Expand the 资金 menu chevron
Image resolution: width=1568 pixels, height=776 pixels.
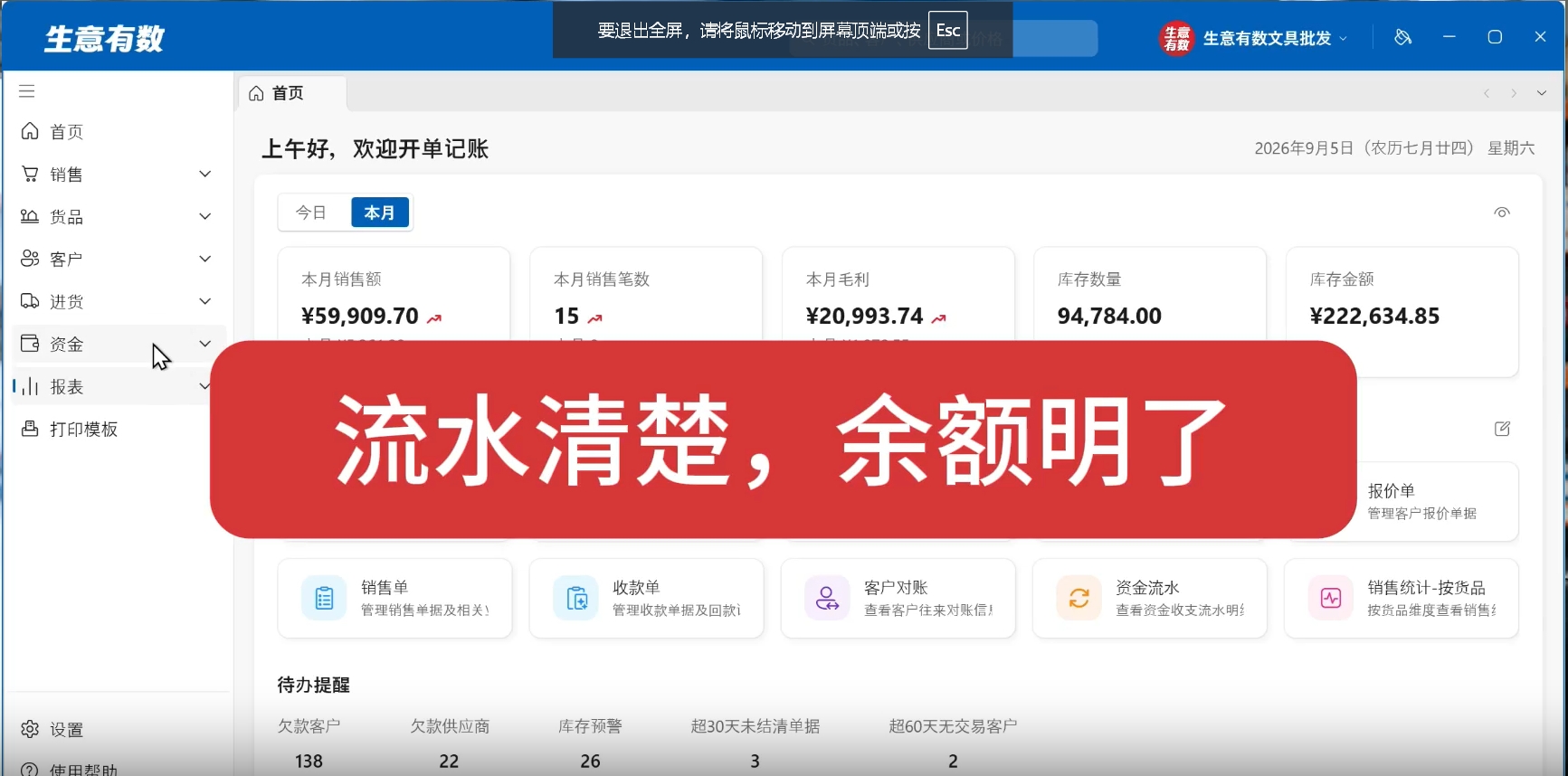(205, 344)
